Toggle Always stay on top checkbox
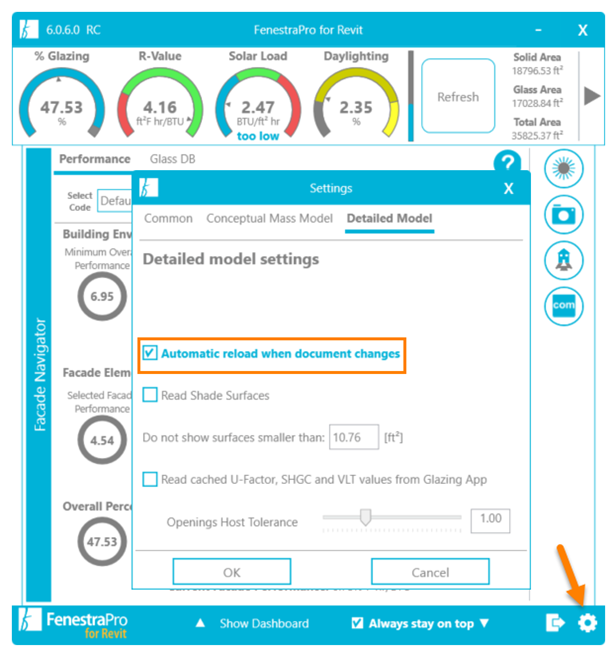The width and height of the screenshot is (613, 651). coord(357,623)
